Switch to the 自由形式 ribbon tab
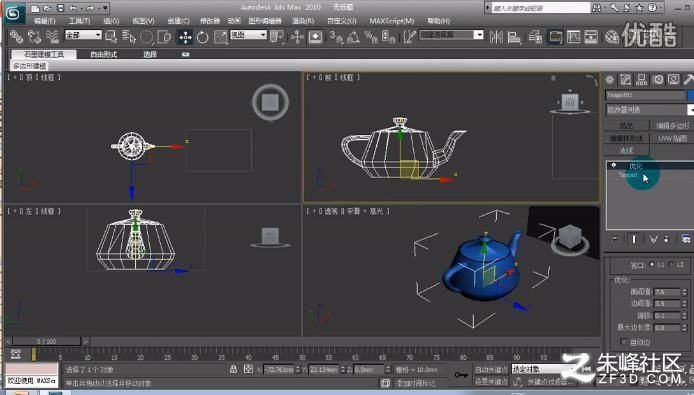Screen dimensions: 694x395 pyautogui.click(x=104, y=54)
